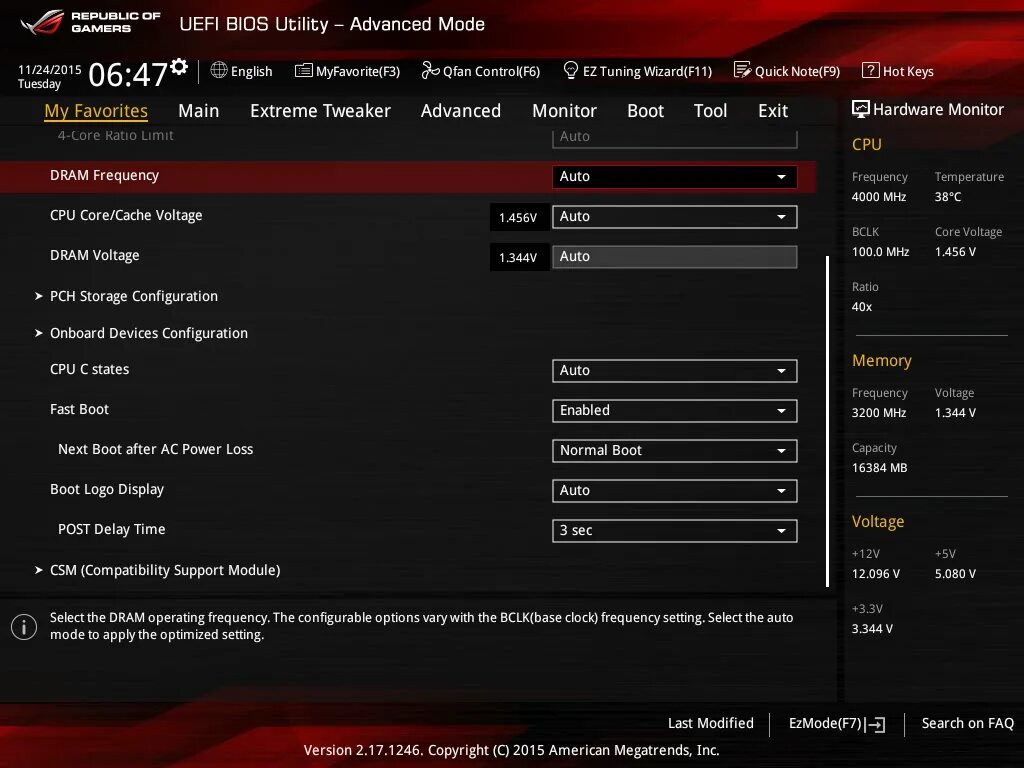Click the Hot Keys question icon

870,70
